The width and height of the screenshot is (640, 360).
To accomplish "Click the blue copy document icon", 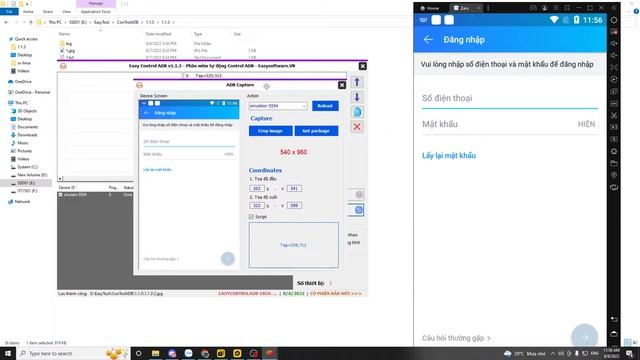I will 357,112.
